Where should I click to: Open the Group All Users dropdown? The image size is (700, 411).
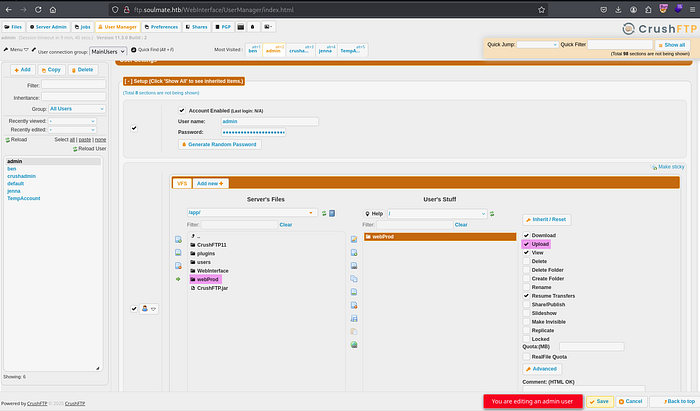pyautogui.click(x=77, y=109)
